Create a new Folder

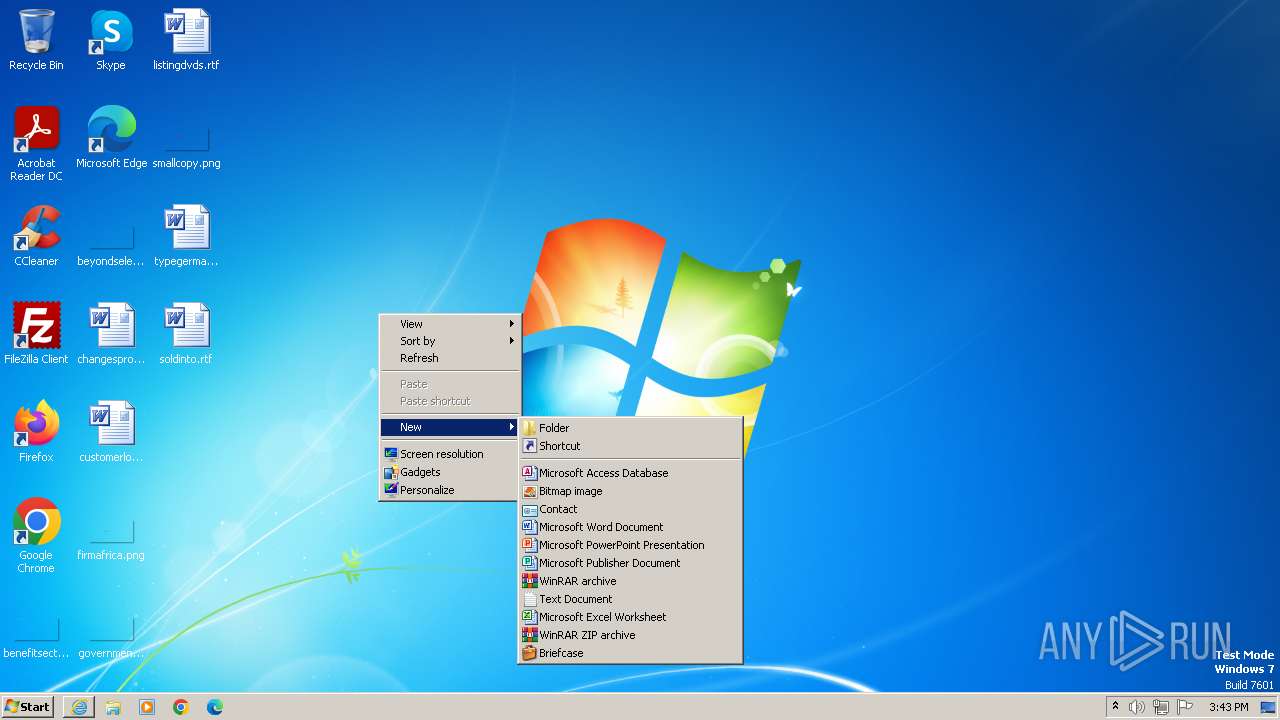(630, 428)
